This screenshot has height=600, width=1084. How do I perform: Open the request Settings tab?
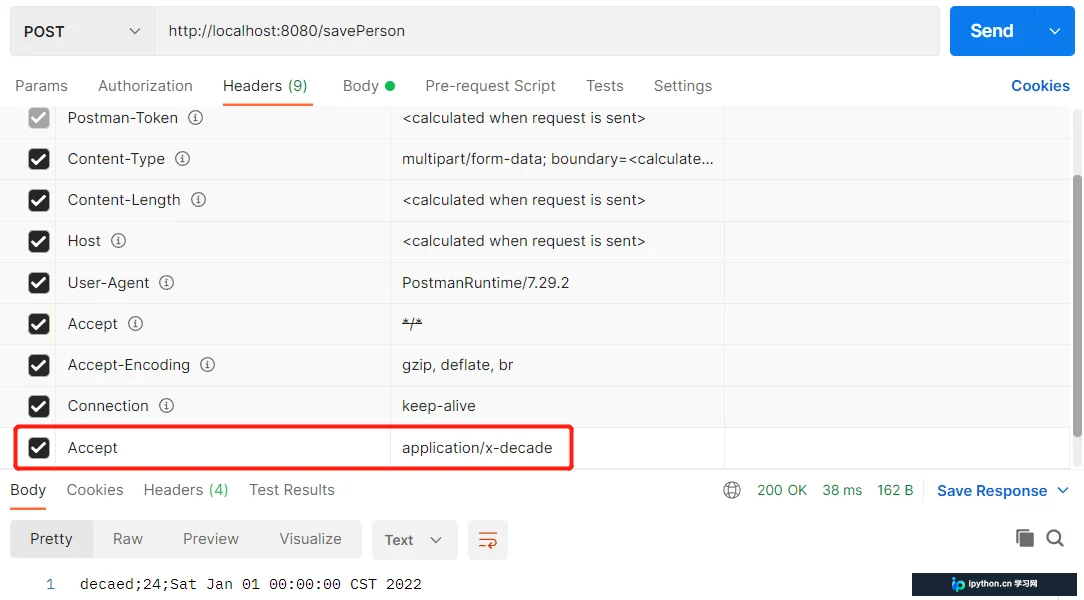683,86
